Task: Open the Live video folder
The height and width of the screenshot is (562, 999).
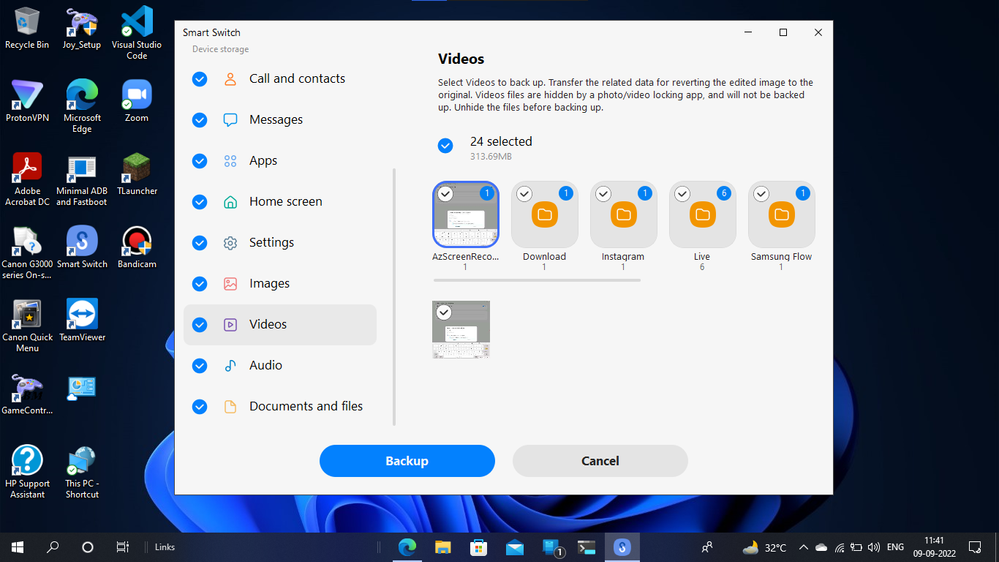Action: coord(703,215)
